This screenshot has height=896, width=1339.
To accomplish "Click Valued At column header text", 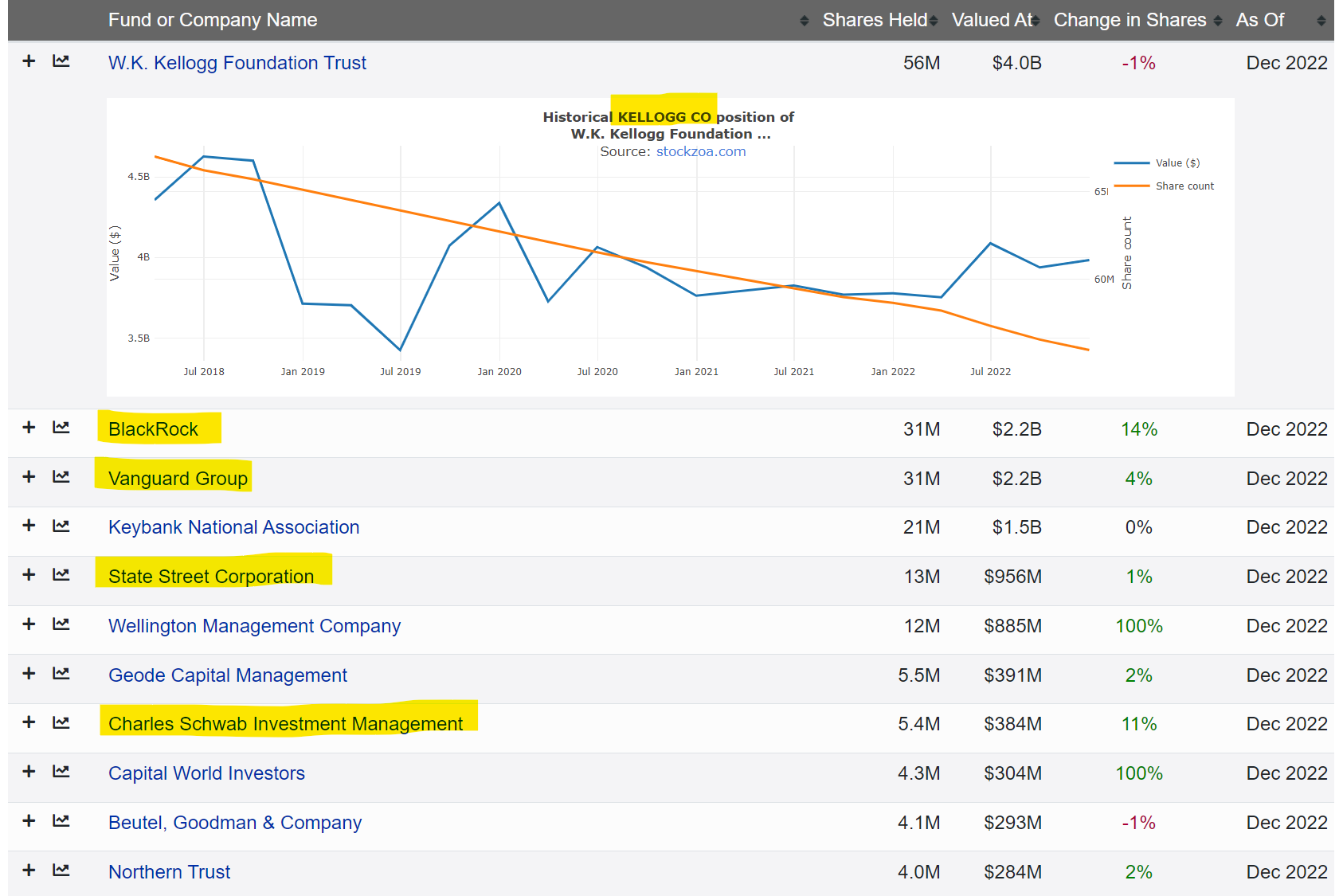I will point(992,20).
